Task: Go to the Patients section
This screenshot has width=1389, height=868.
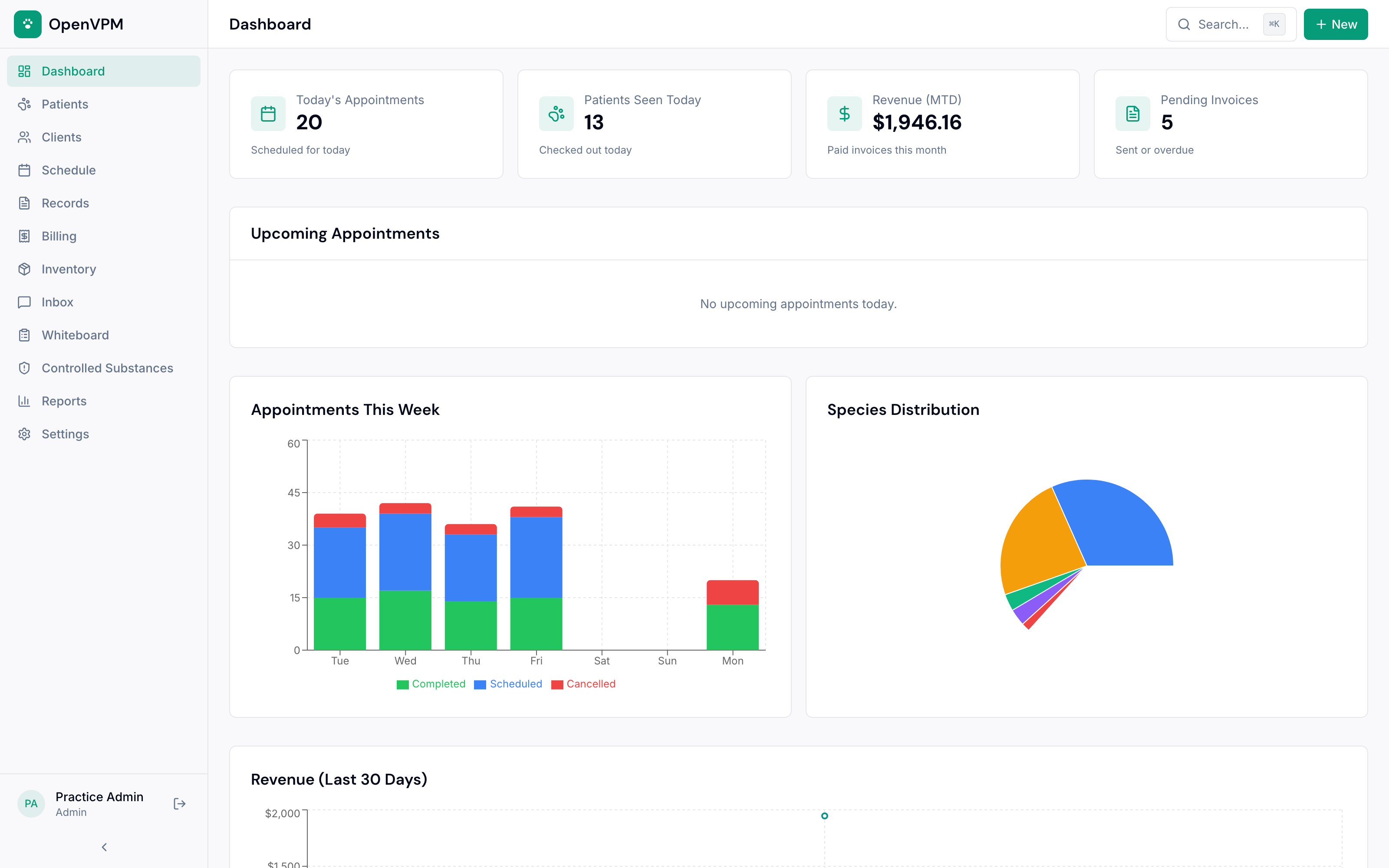Action: [104, 104]
